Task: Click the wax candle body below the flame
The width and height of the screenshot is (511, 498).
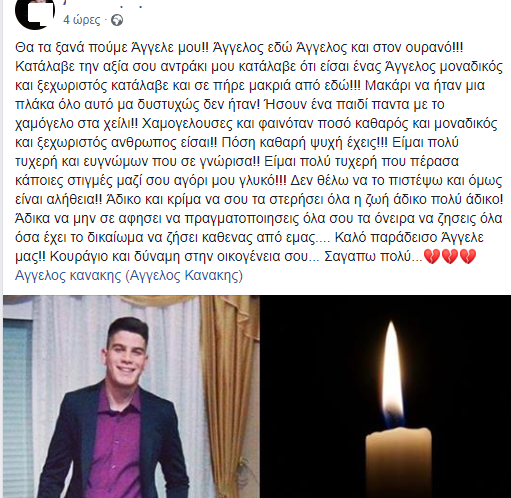Action: pos(398,463)
